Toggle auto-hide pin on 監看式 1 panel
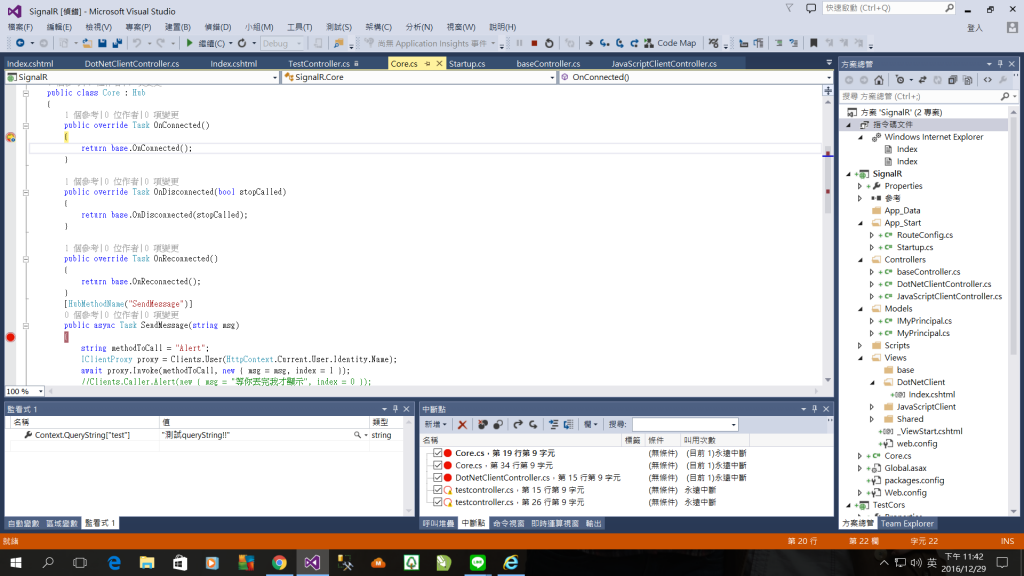The width and height of the screenshot is (1024, 576). tap(395, 409)
